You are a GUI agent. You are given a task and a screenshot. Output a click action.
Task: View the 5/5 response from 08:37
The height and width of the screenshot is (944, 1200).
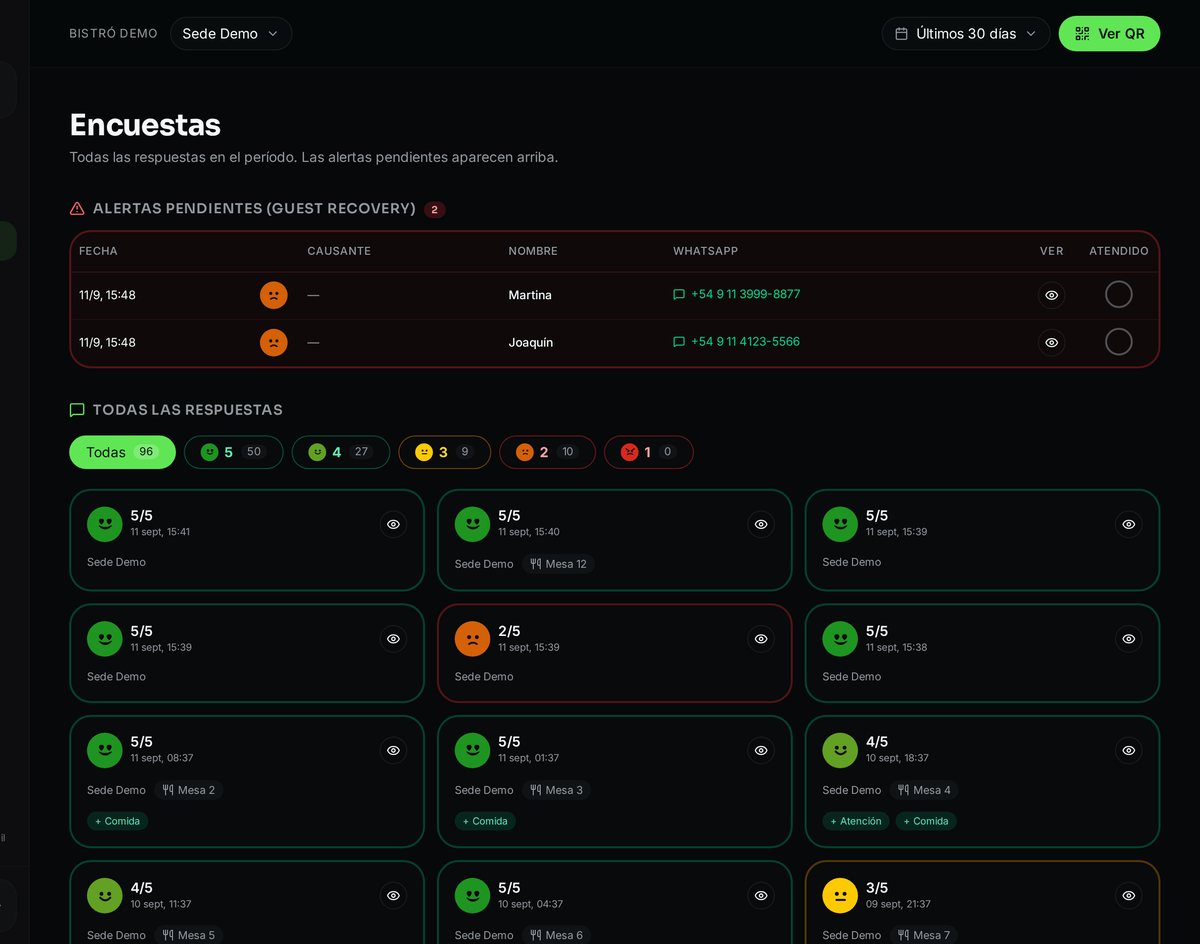tap(393, 750)
